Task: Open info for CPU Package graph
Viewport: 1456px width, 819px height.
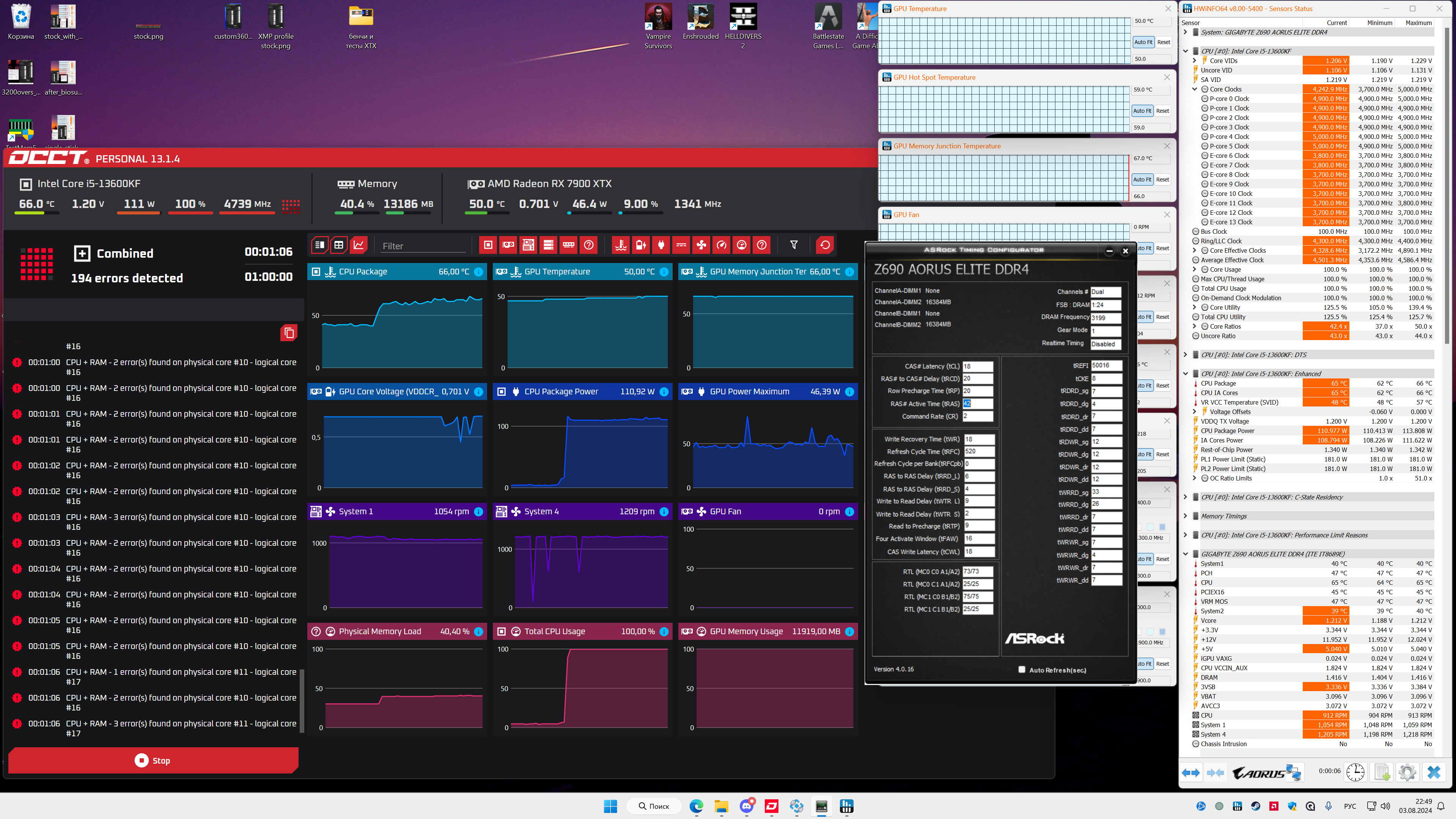Action: [478, 272]
